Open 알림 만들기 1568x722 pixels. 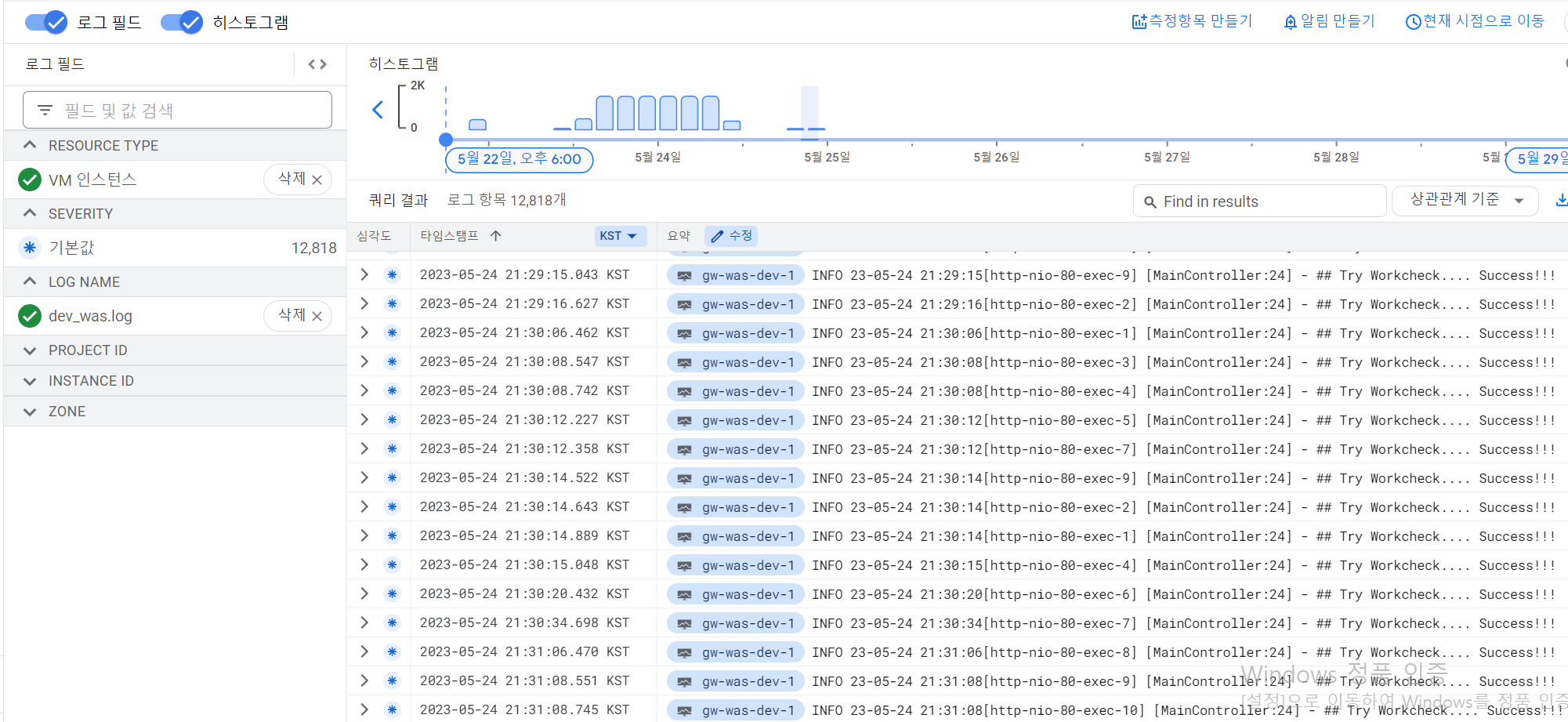[x=1329, y=21]
